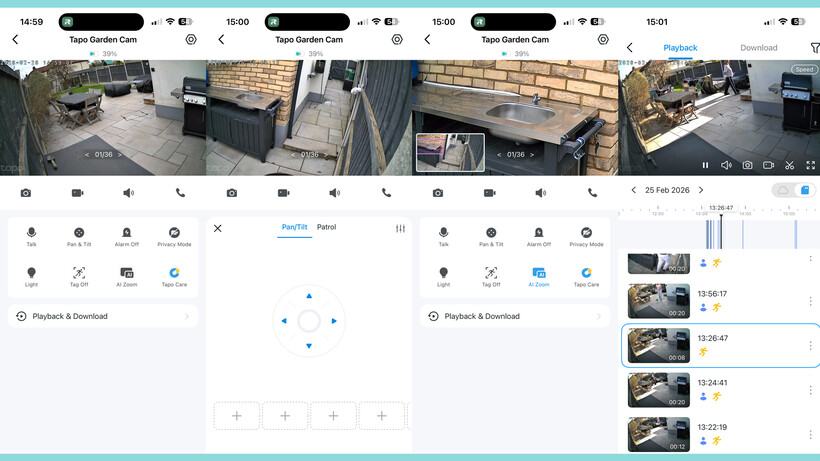Toggle Privacy Mode on the 14:59 screen
Viewport: 820px width, 461px height.
tap(174, 236)
